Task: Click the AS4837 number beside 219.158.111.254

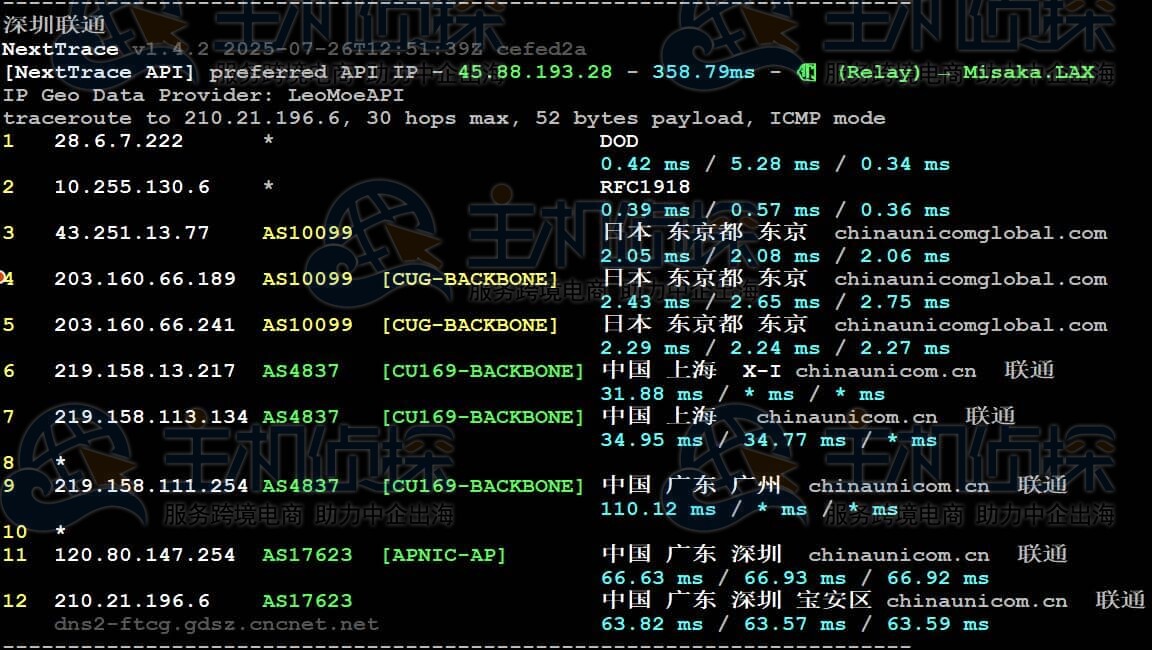Action: pyautogui.click(x=301, y=486)
